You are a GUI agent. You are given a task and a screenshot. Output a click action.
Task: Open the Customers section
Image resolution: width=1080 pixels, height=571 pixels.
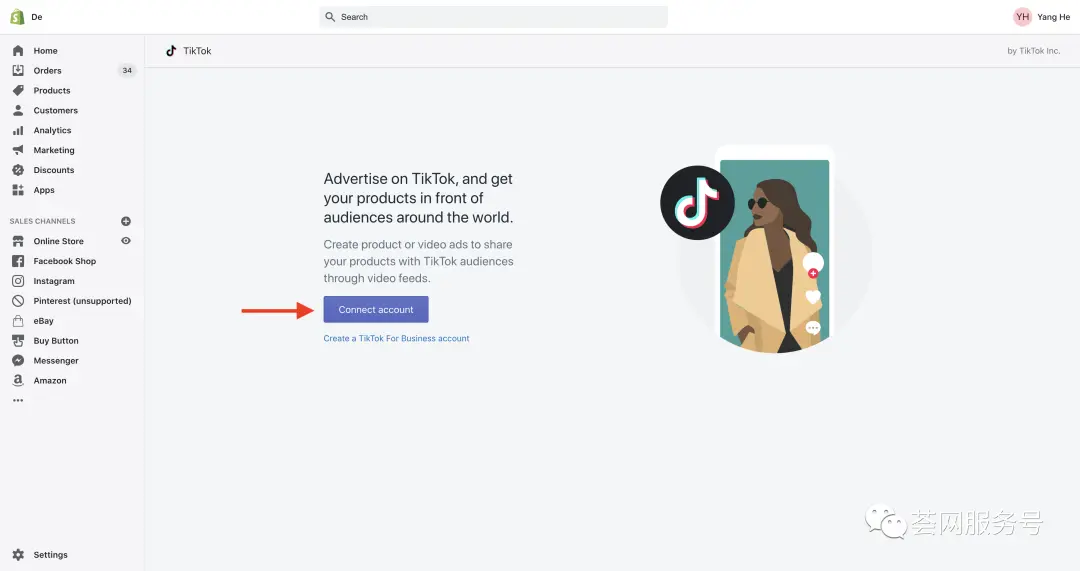[x=55, y=111]
